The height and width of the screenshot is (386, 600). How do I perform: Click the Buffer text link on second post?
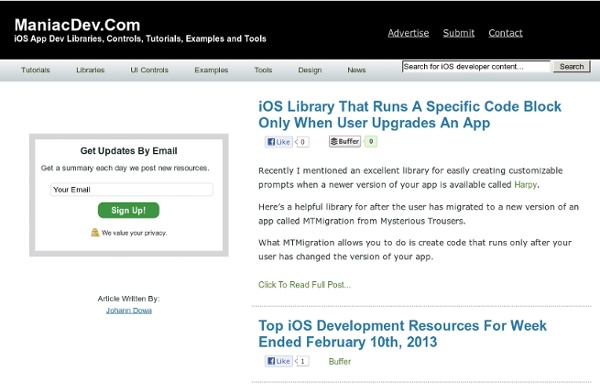click(x=340, y=362)
